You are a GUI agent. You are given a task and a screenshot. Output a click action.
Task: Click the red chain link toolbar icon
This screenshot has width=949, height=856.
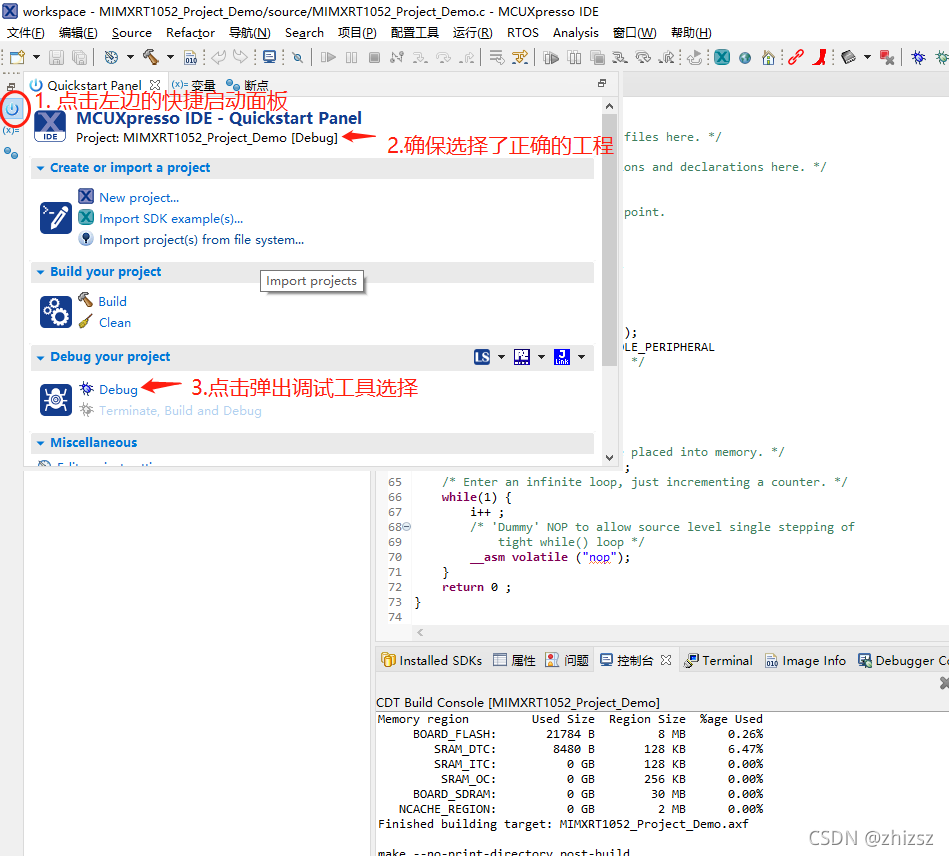(x=796, y=57)
